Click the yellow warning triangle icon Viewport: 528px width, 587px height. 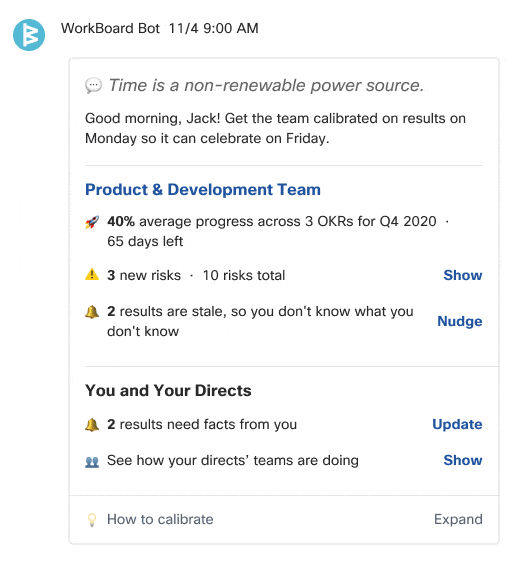click(92, 275)
